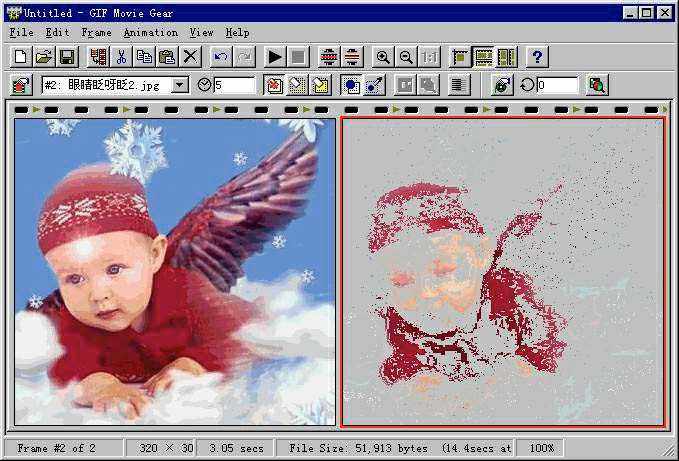Open Help via the question mark icon

(537, 58)
